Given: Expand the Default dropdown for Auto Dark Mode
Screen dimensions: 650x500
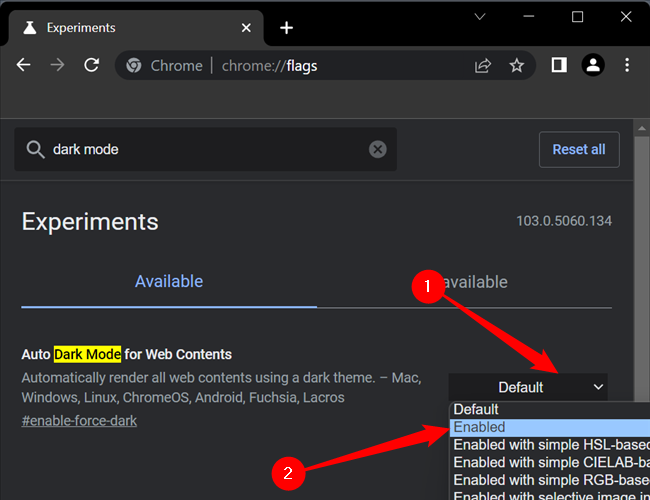Looking at the screenshot, I should click(x=527, y=387).
